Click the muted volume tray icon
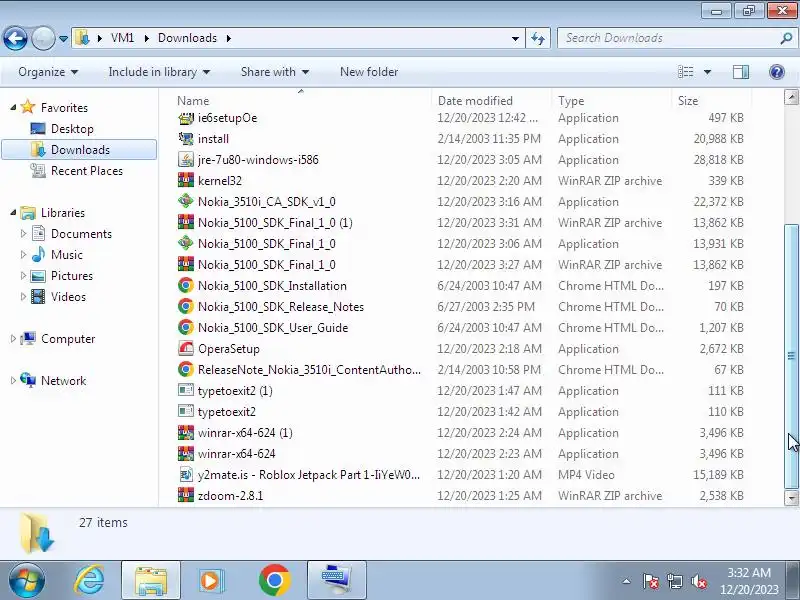800x600 pixels. [x=699, y=581]
